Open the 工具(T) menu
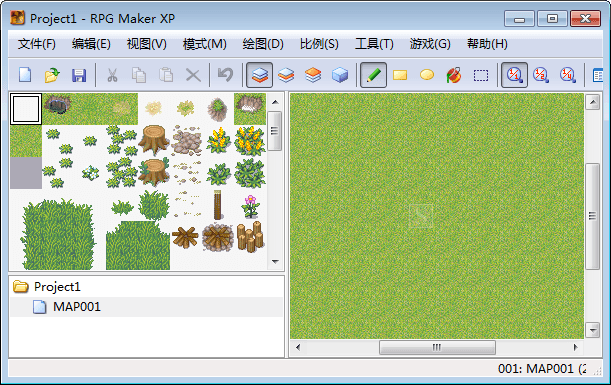This screenshot has width=611, height=385. point(374,44)
